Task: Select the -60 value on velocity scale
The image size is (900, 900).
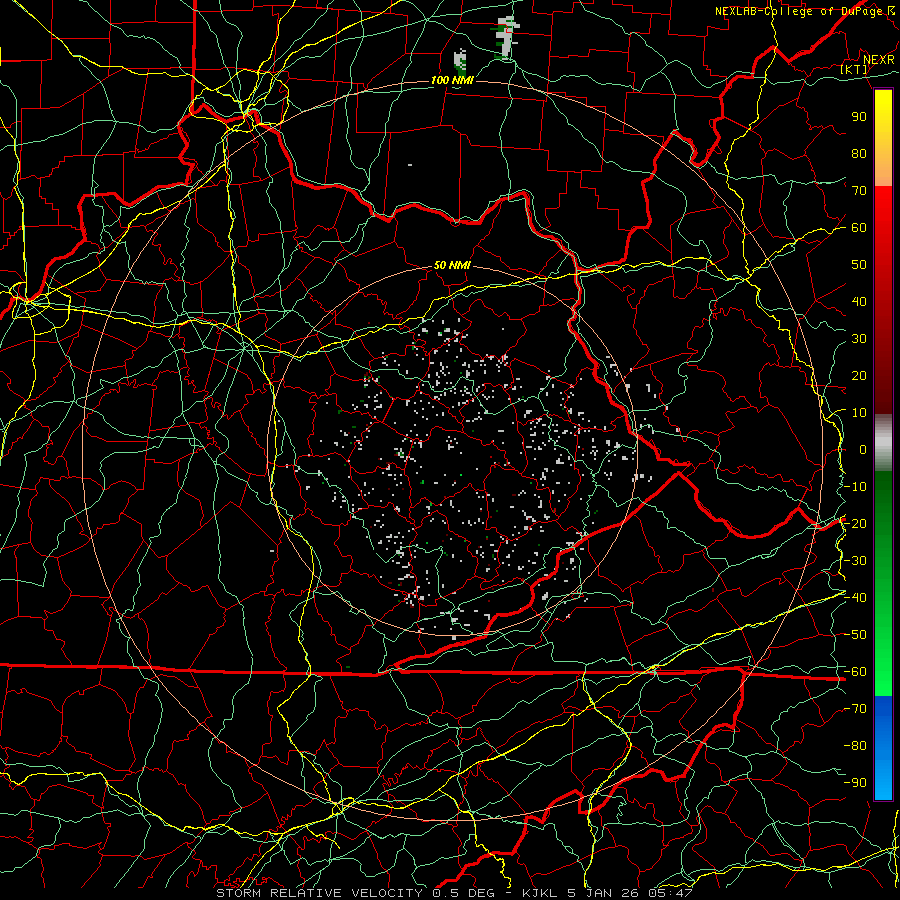Action: [855, 672]
